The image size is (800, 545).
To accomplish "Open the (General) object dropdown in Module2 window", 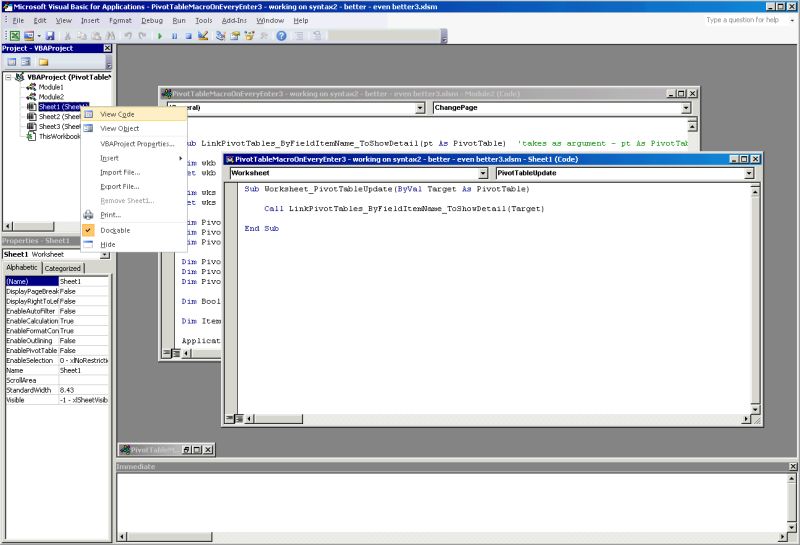I will 419,108.
